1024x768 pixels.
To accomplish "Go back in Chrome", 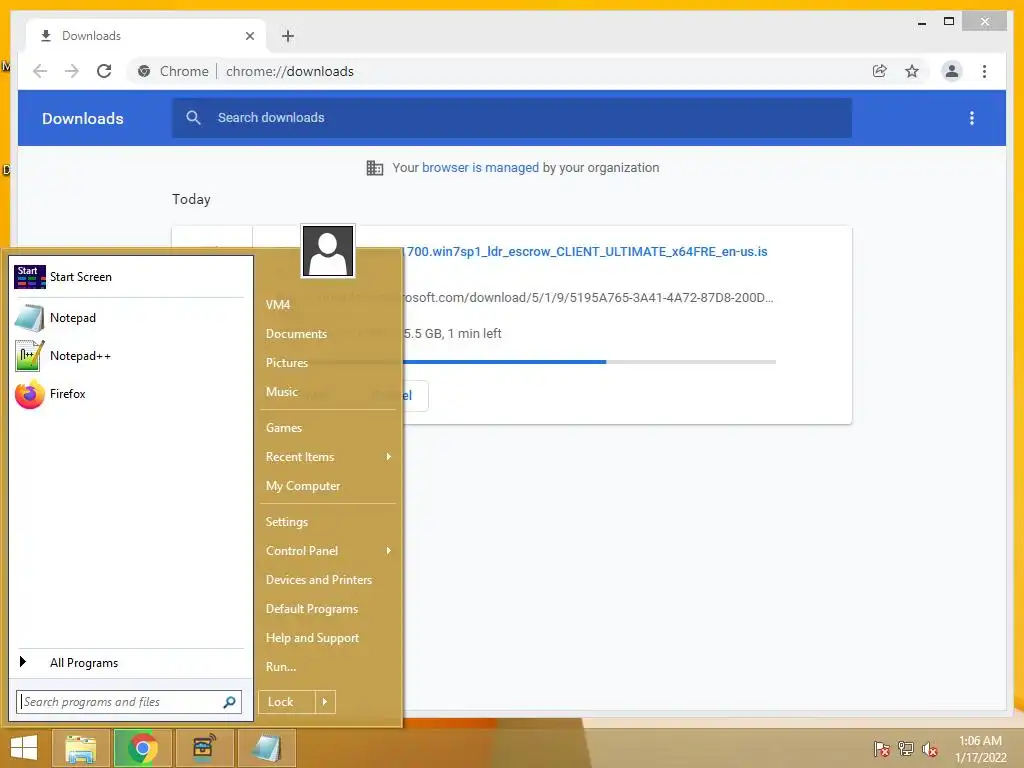I will coord(40,71).
